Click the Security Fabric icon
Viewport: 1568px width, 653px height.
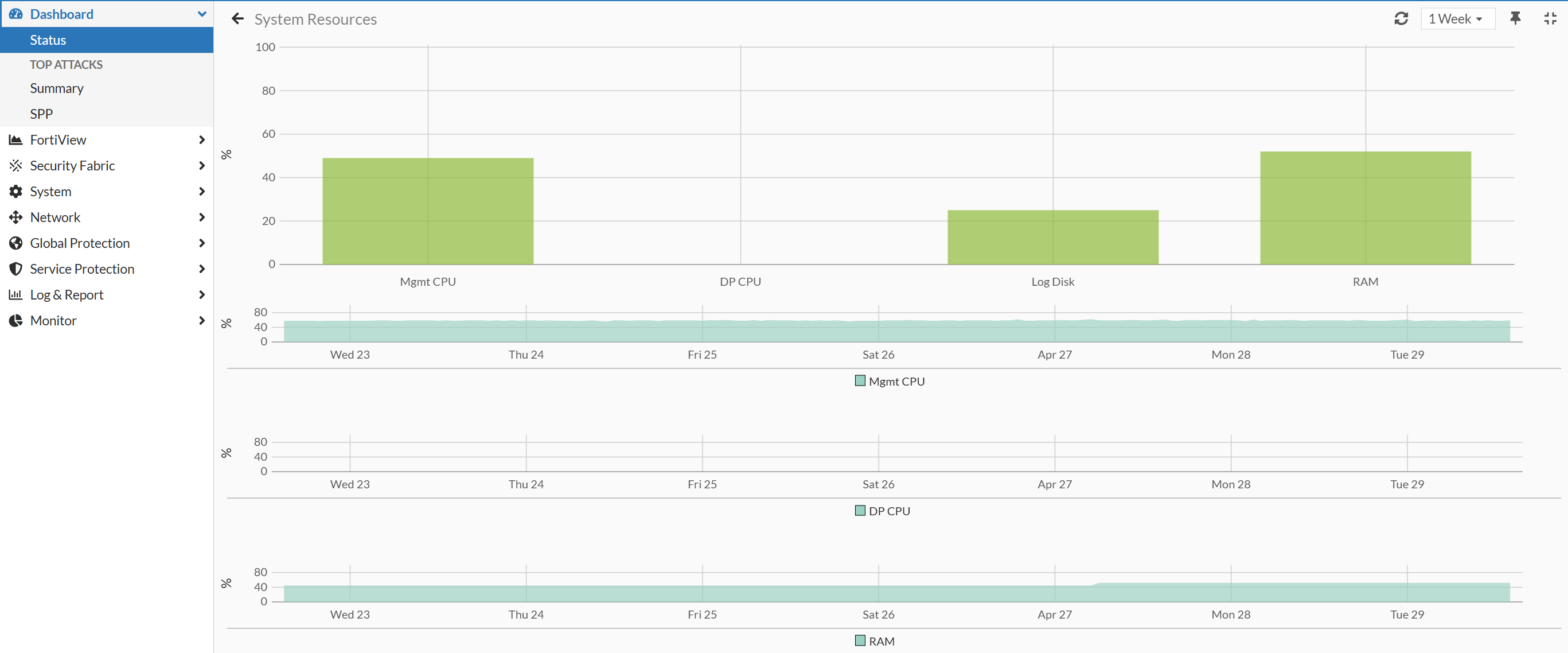(x=16, y=166)
